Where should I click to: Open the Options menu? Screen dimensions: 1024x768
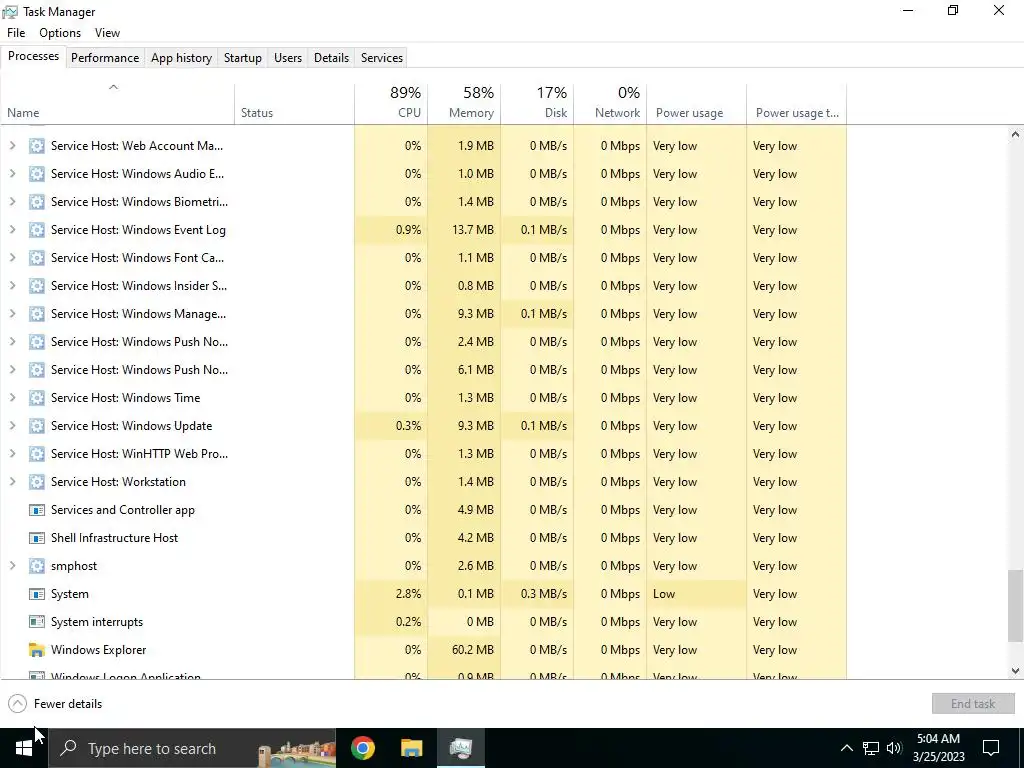[x=60, y=33]
